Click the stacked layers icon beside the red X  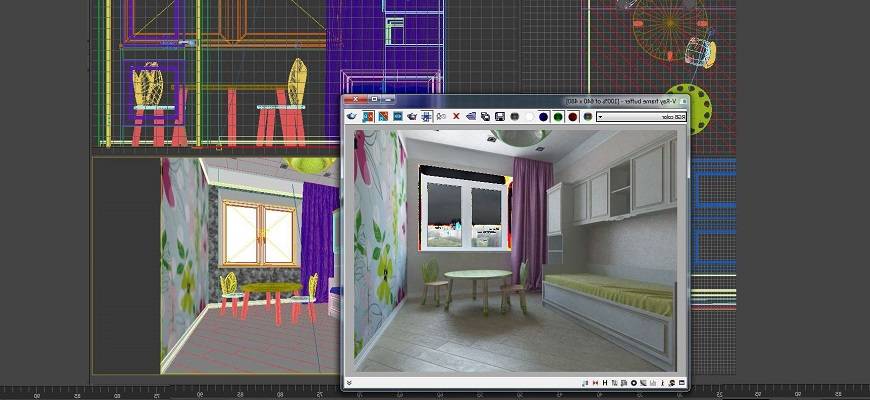pyautogui.click(x=471, y=117)
